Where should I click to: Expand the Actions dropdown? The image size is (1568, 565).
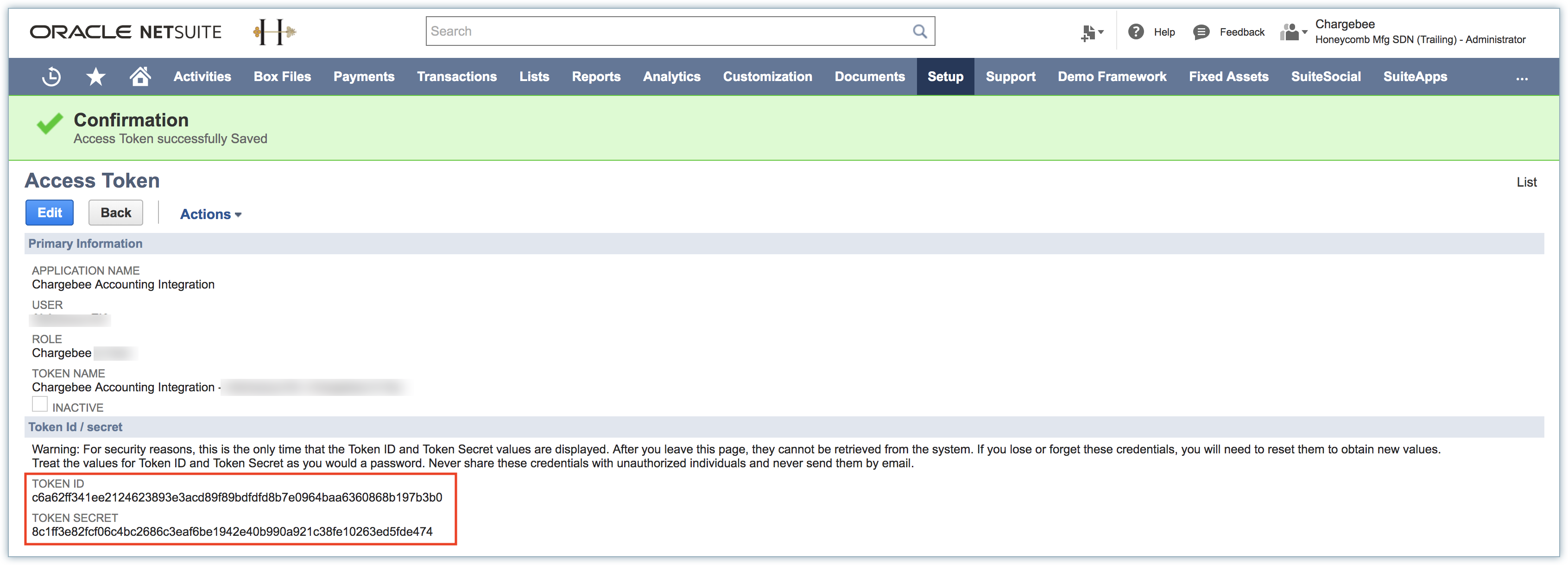click(211, 214)
